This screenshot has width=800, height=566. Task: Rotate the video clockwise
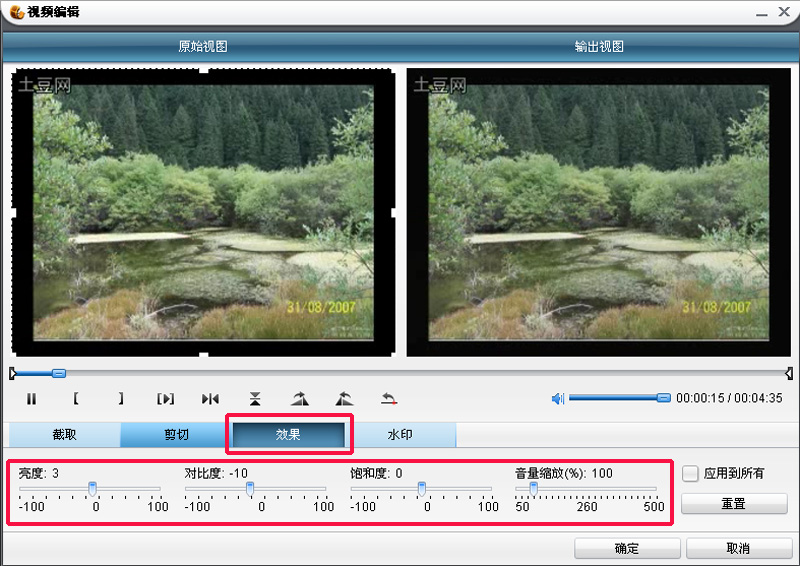[300, 399]
